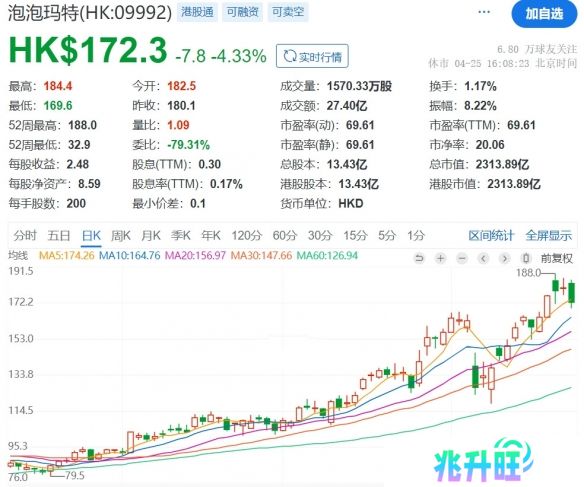Click the 可卖空 tag
The height and width of the screenshot is (487, 584).
pyautogui.click(x=288, y=12)
